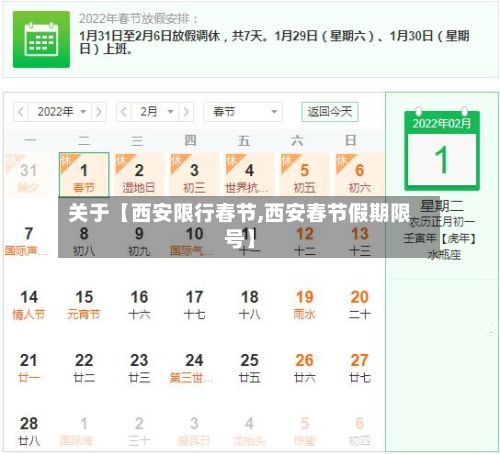500x454 pixels.
Task: Go to previous year arrow
Action: click(x=21, y=112)
